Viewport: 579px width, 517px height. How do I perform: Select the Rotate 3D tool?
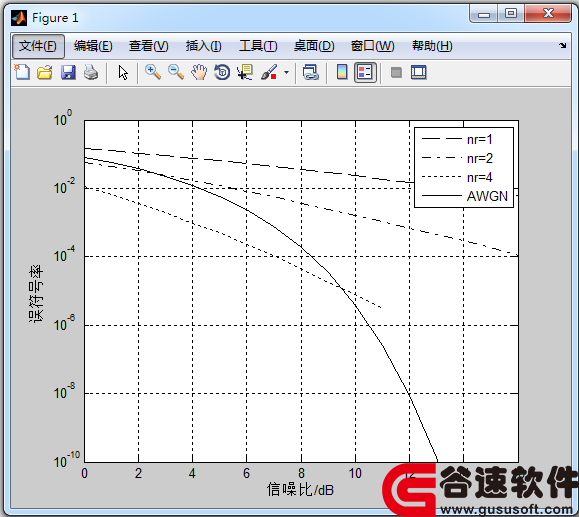coord(222,72)
